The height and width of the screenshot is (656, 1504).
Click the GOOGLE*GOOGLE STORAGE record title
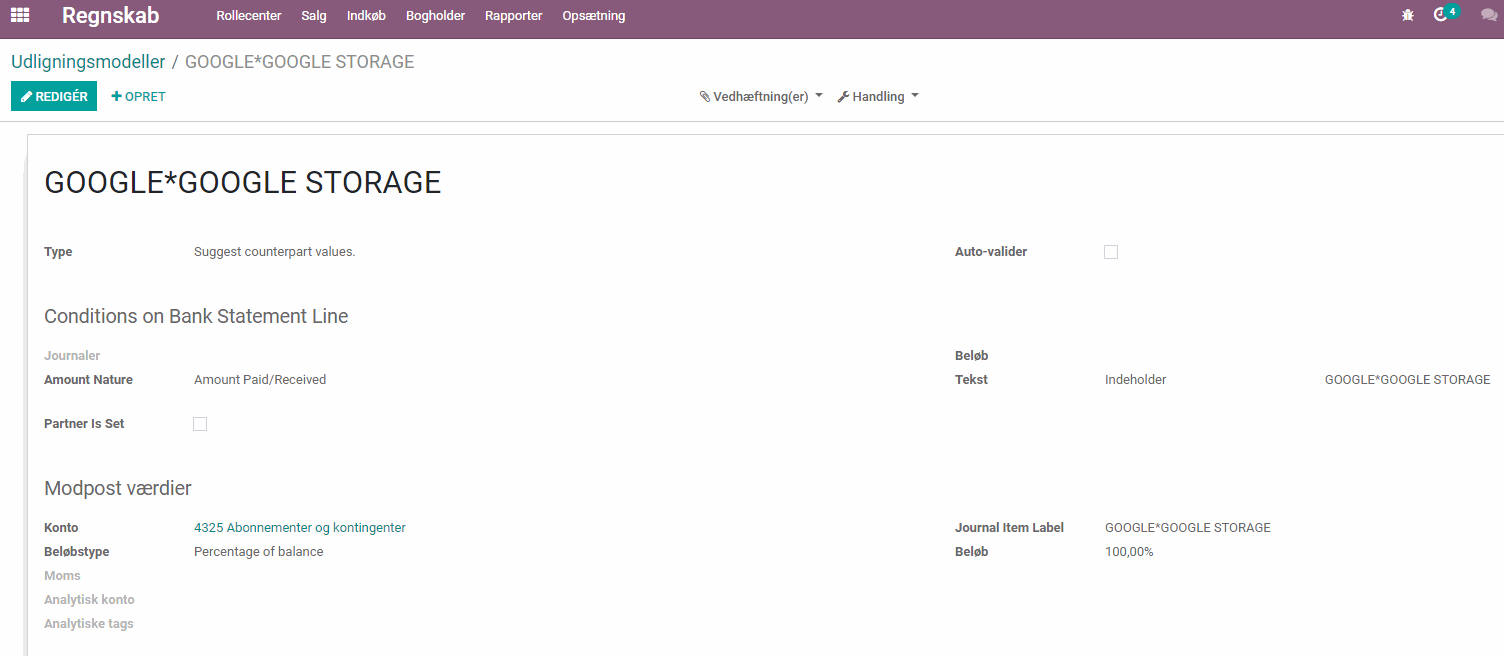[x=243, y=182]
